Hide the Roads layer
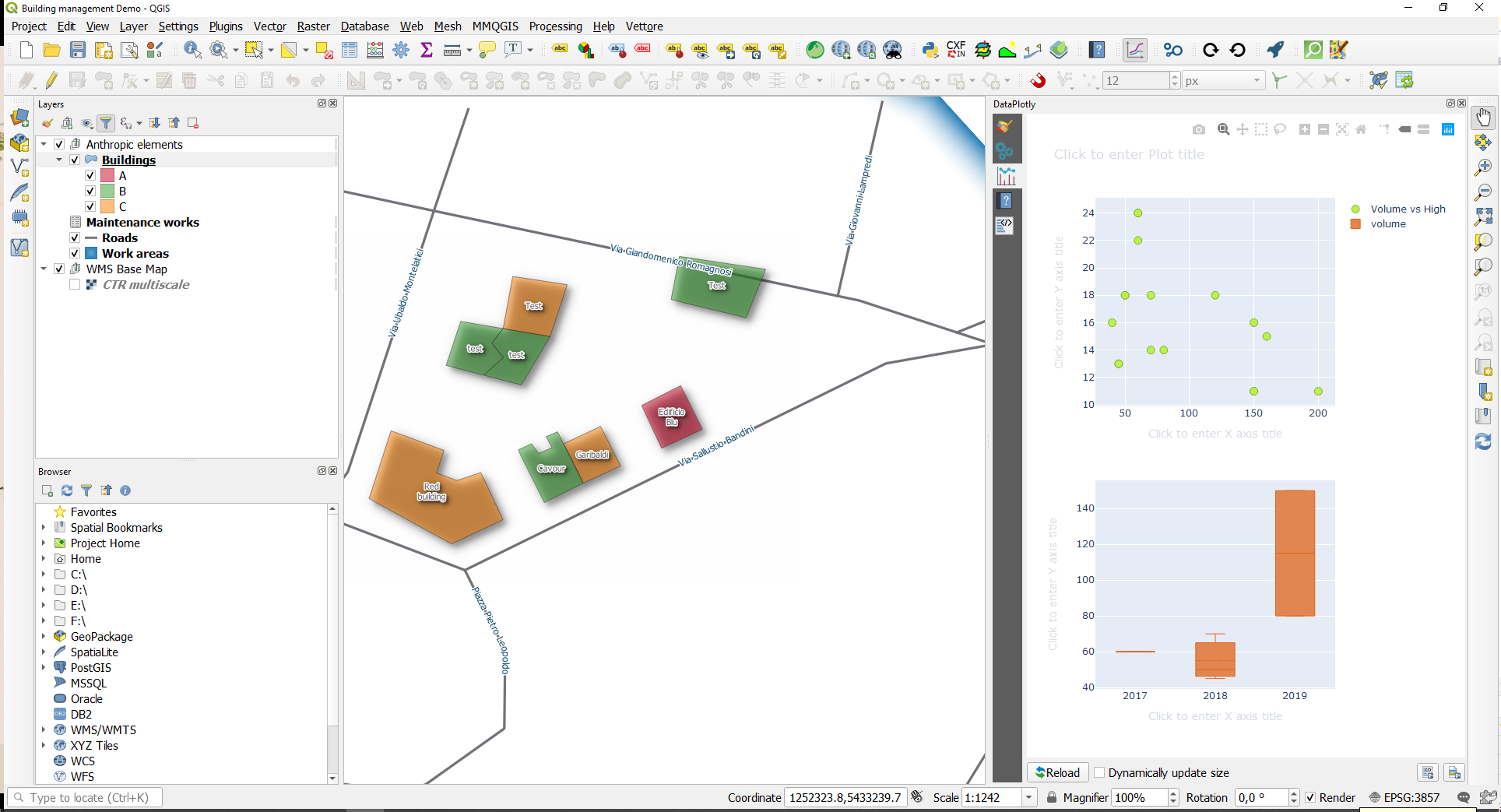1501x812 pixels. point(75,237)
